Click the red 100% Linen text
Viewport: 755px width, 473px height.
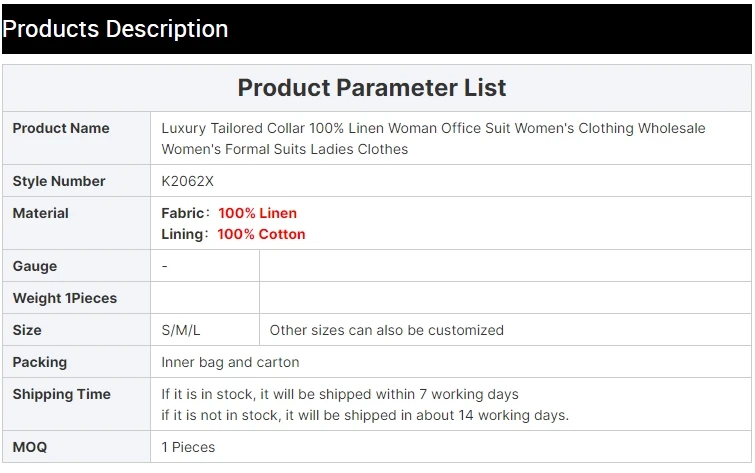pyautogui.click(x=257, y=213)
